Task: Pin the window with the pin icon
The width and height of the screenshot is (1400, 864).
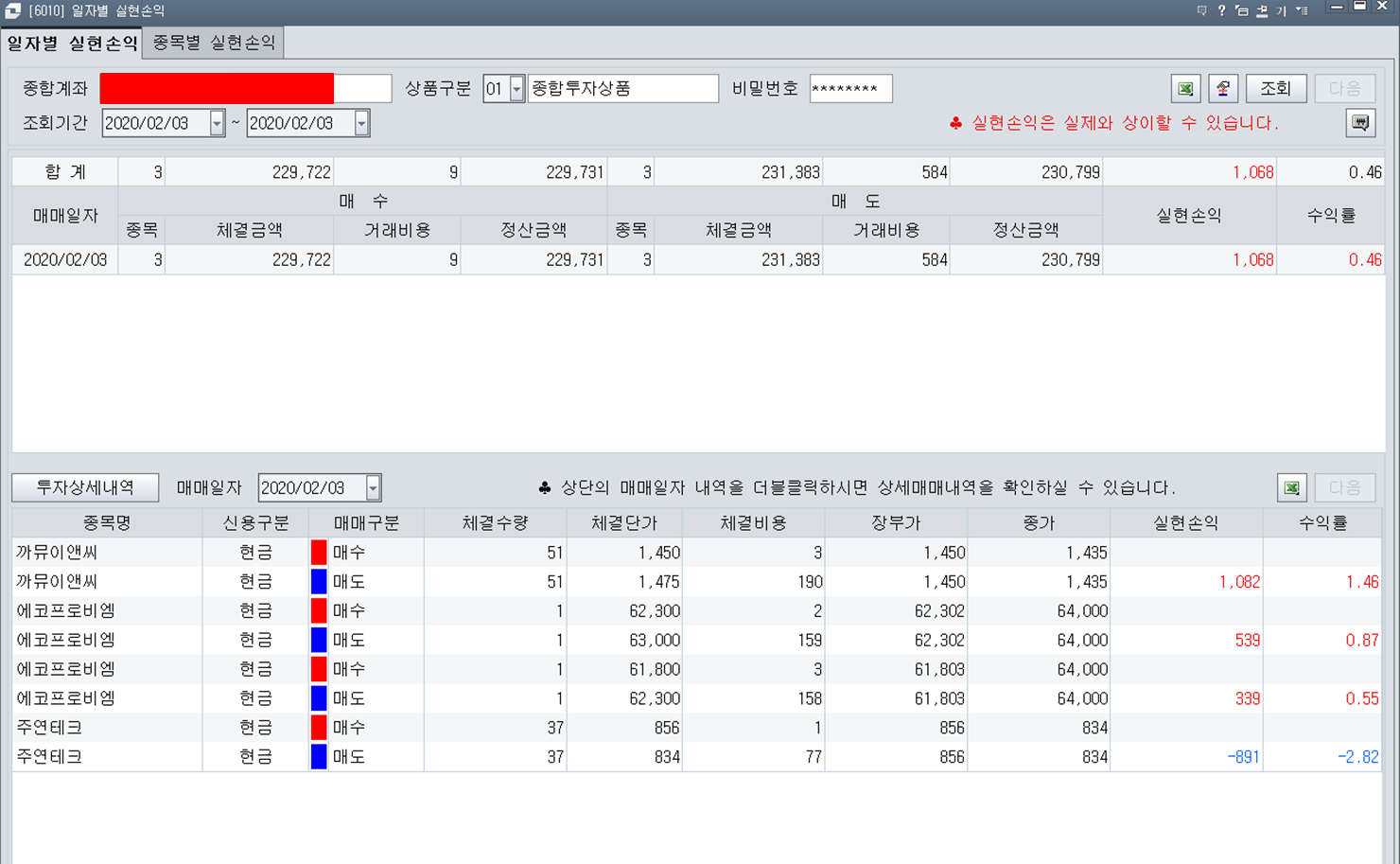Action: coord(1261,10)
